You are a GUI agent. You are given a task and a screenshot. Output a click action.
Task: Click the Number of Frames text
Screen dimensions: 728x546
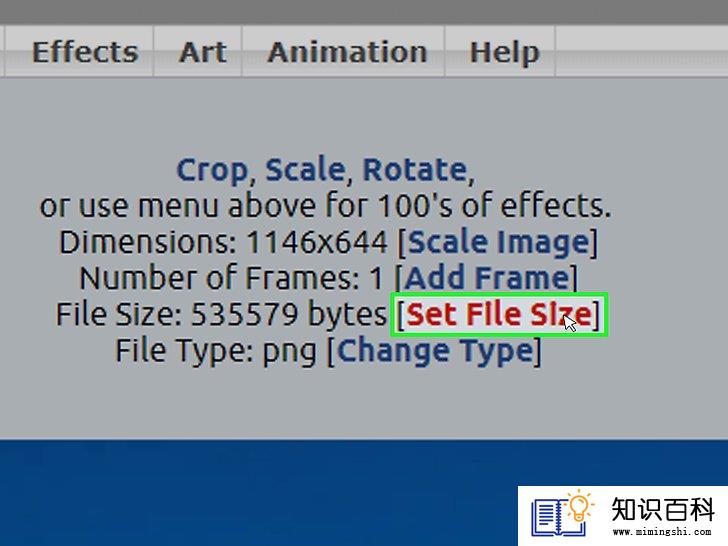(x=231, y=278)
